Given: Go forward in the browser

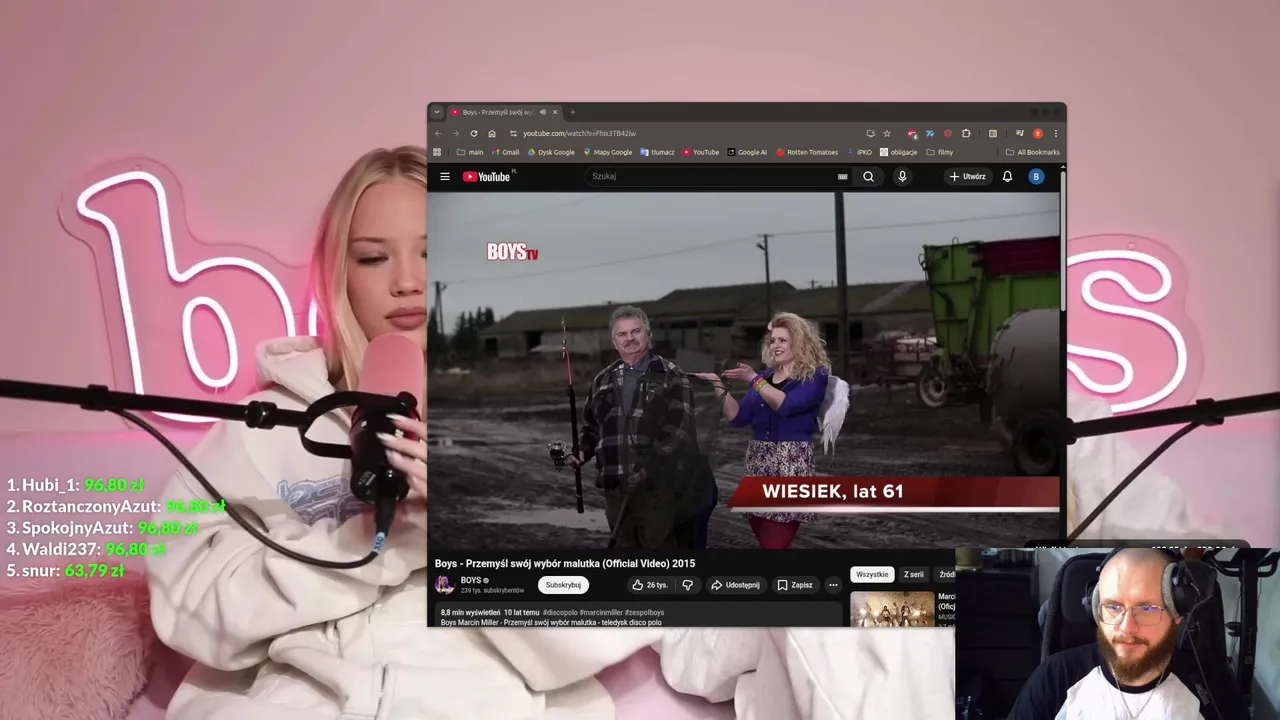Looking at the screenshot, I should 456,133.
